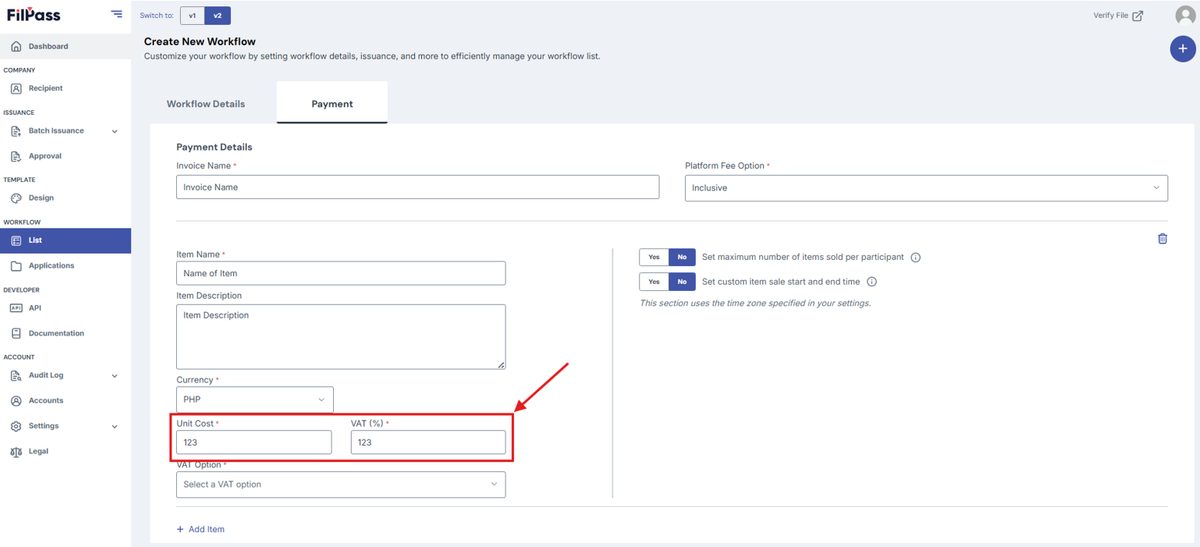1200x547 pixels.
Task: Set maximum items per participant to Yes
Action: [x=654, y=257]
